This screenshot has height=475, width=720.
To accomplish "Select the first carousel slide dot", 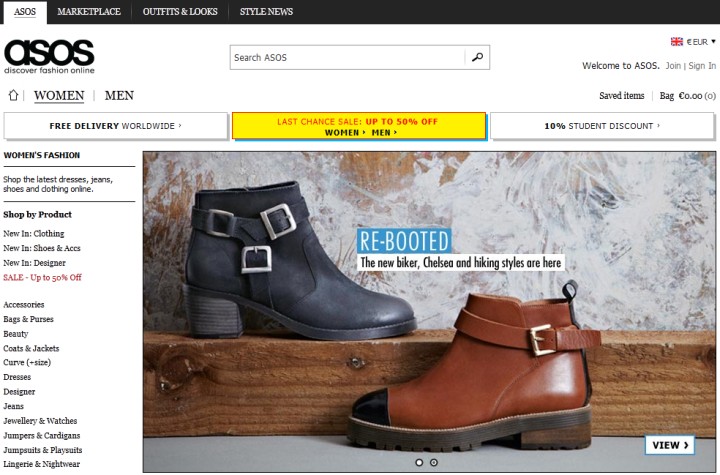I will [419, 462].
